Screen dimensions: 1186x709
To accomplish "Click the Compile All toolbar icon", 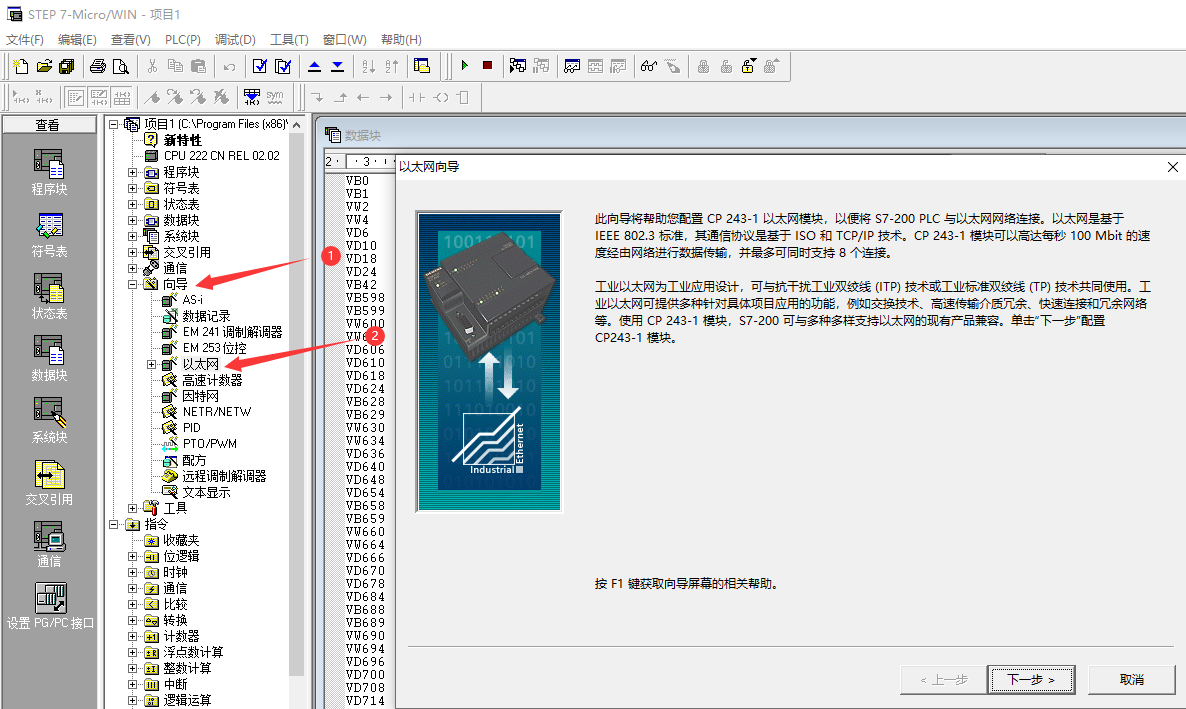I will [x=283, y=67].
